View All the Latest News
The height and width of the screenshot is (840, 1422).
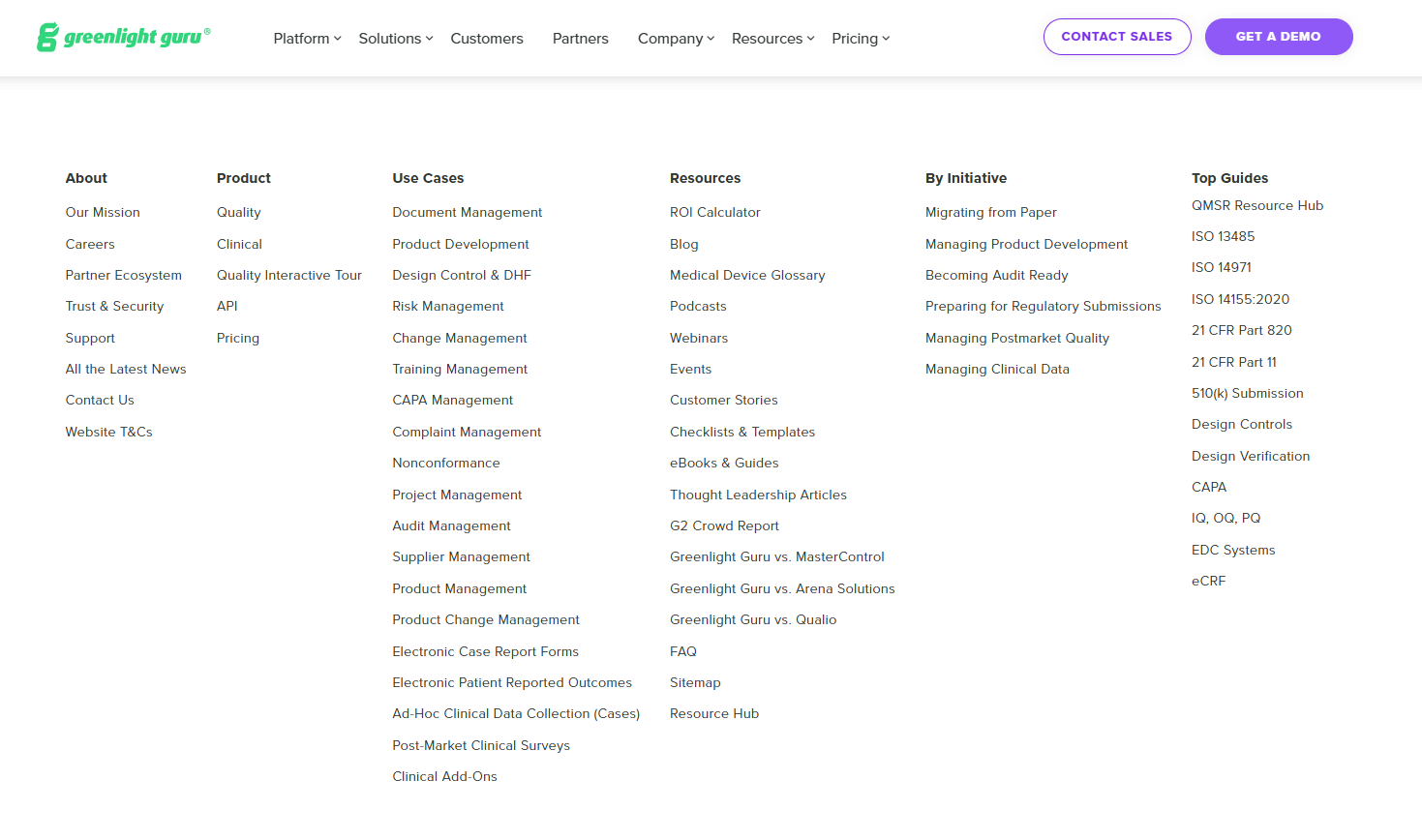(x=126, y=369)
